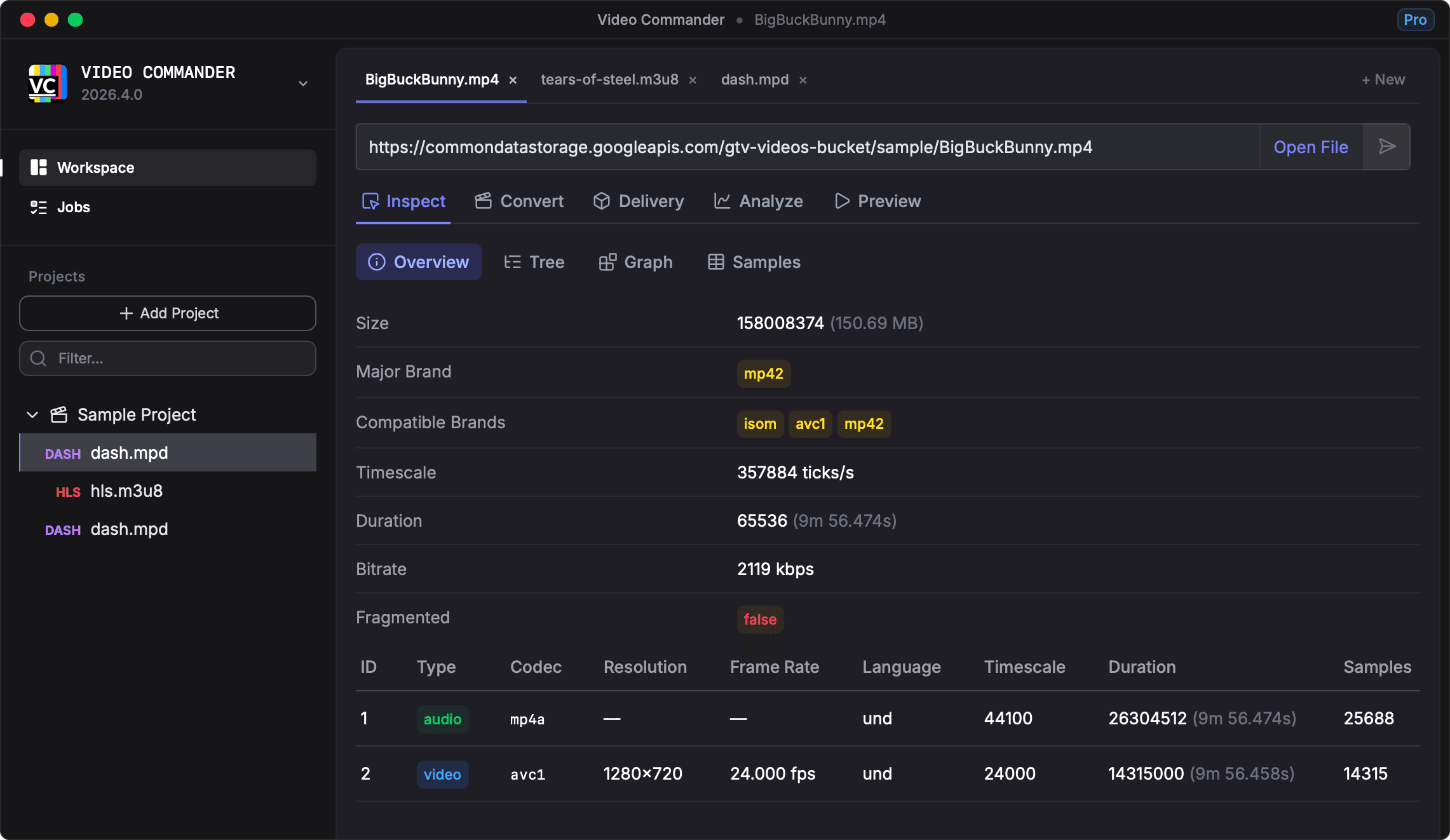Screen dimensions: 1450x840
Task: Click the Open File button
Action: click(1310, 147)
